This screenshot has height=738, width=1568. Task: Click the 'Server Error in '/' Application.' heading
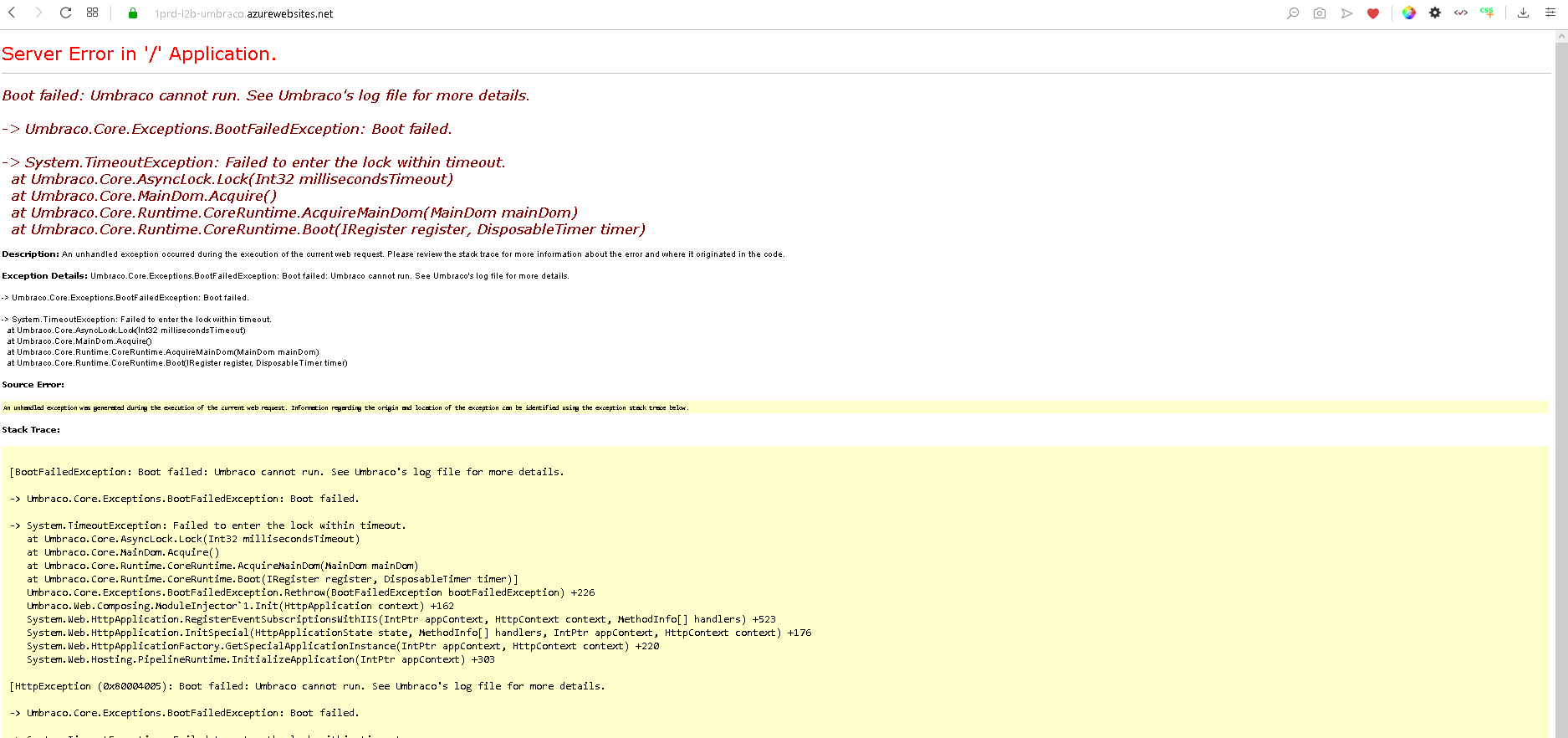click(139, 54)
